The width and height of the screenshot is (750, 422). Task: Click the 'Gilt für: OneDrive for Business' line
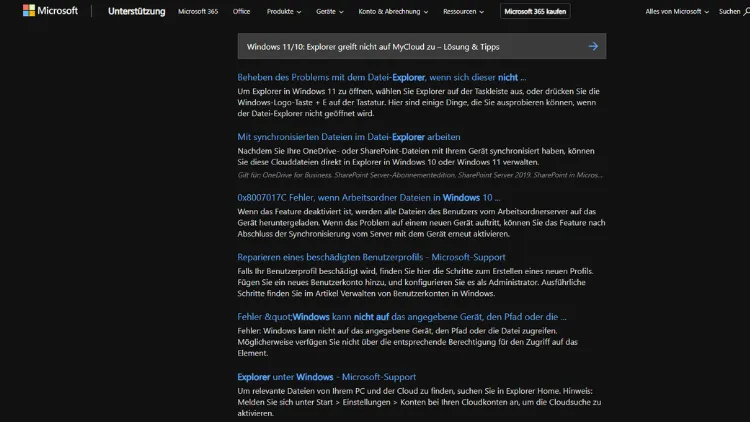pos(420,175)
